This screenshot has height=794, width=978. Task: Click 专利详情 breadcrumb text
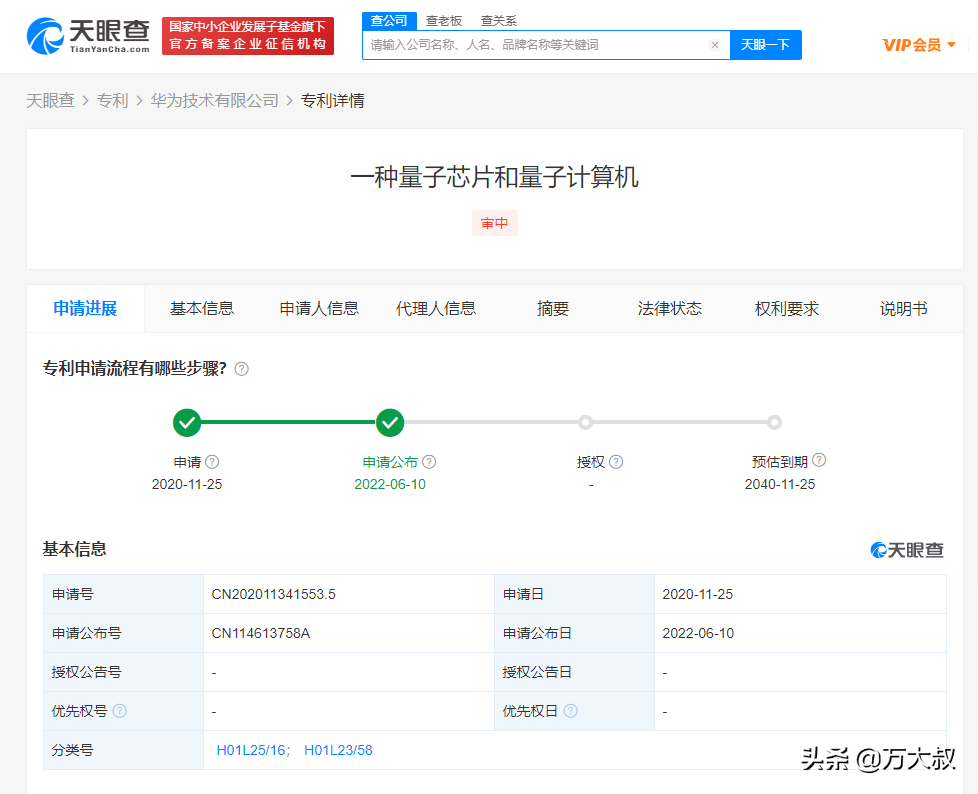332,100
